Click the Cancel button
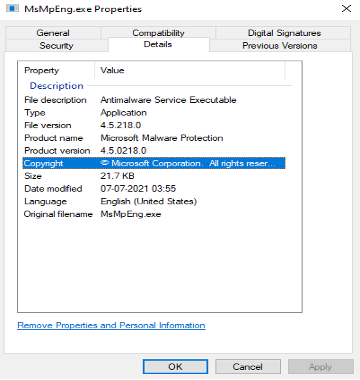The height and width of the screenshot is (380, 360). click(248, 367)
